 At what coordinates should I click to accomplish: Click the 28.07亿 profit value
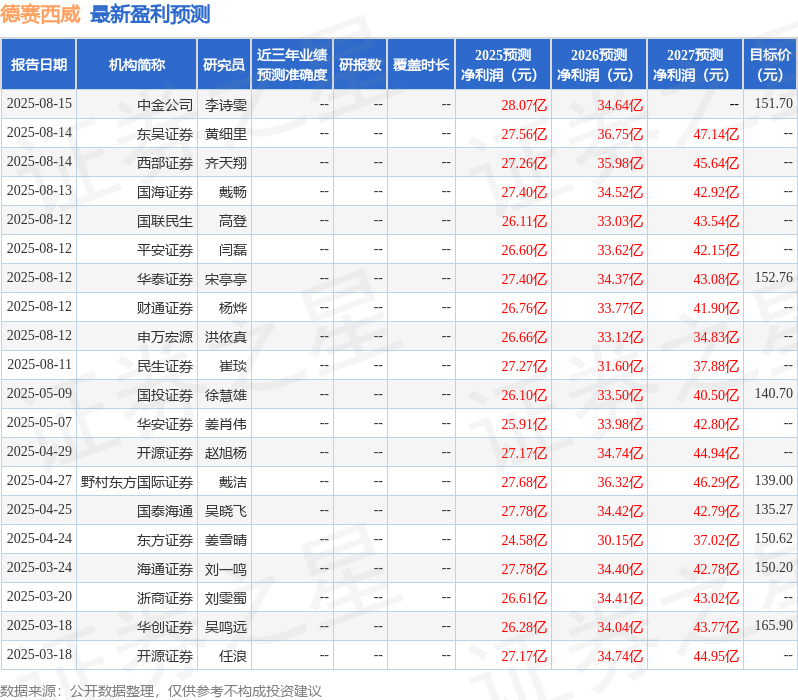(524, 105)
